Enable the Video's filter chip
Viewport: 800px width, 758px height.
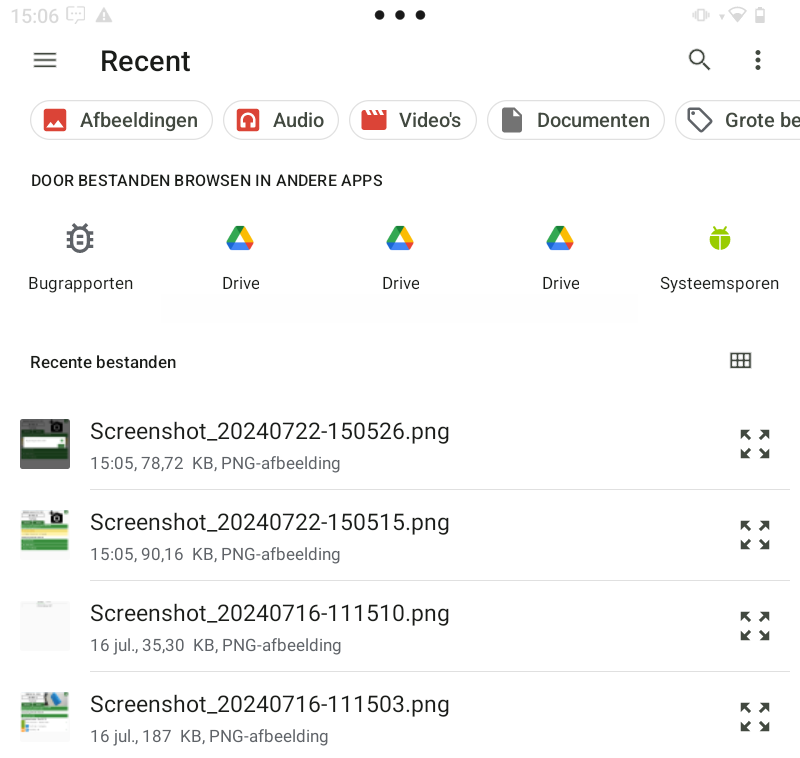pos(412,120)
